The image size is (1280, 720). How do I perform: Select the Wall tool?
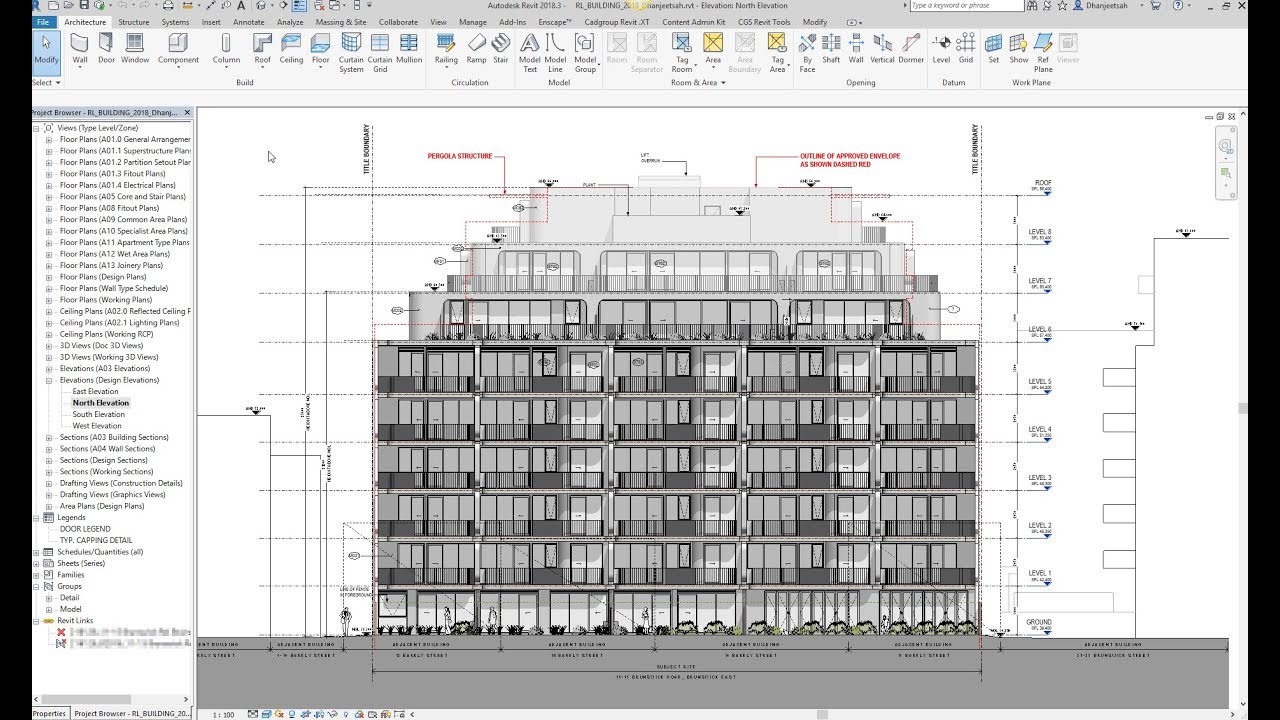tap(77, 47)
